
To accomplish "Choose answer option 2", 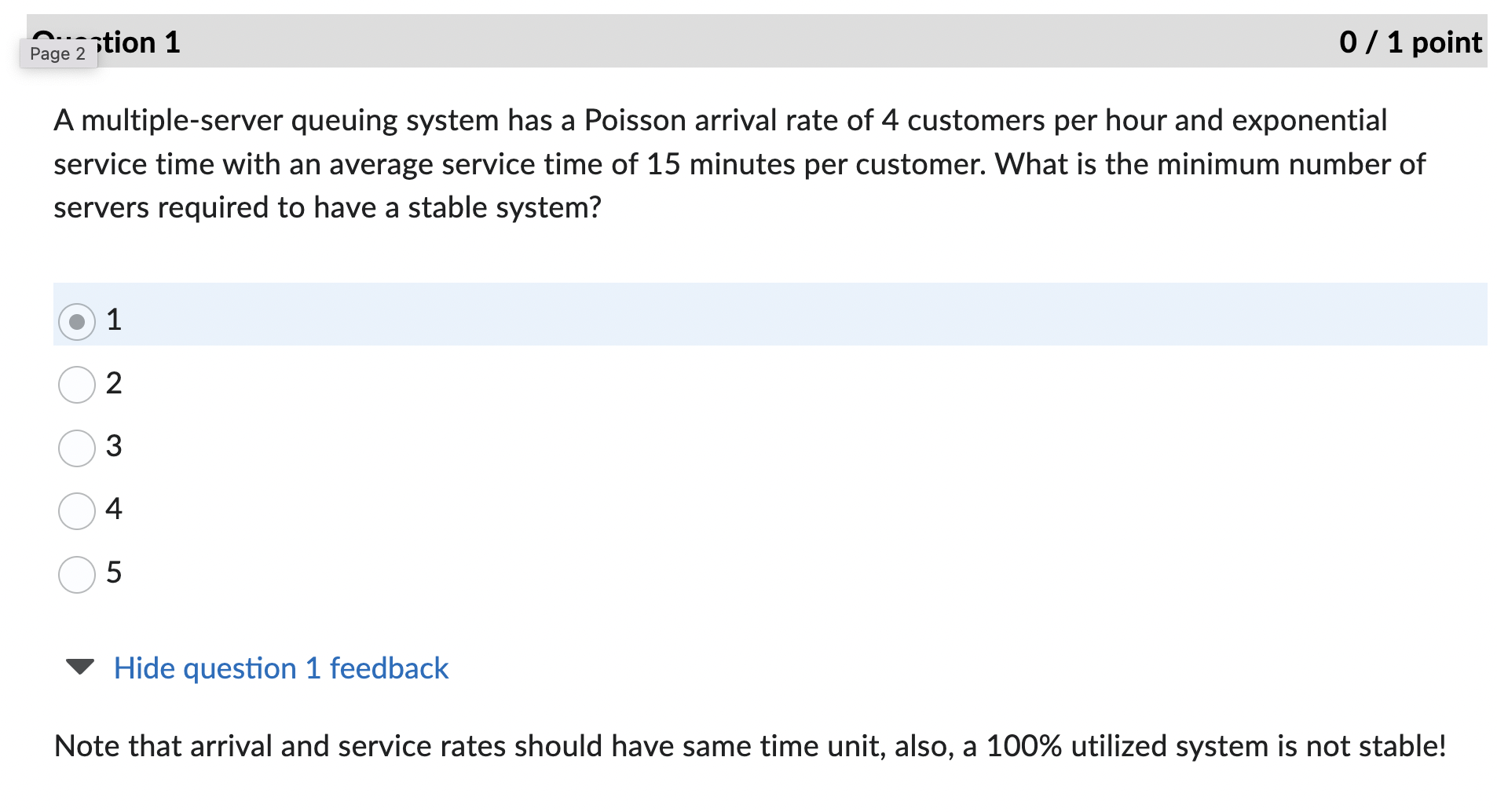I will point(76,384).
